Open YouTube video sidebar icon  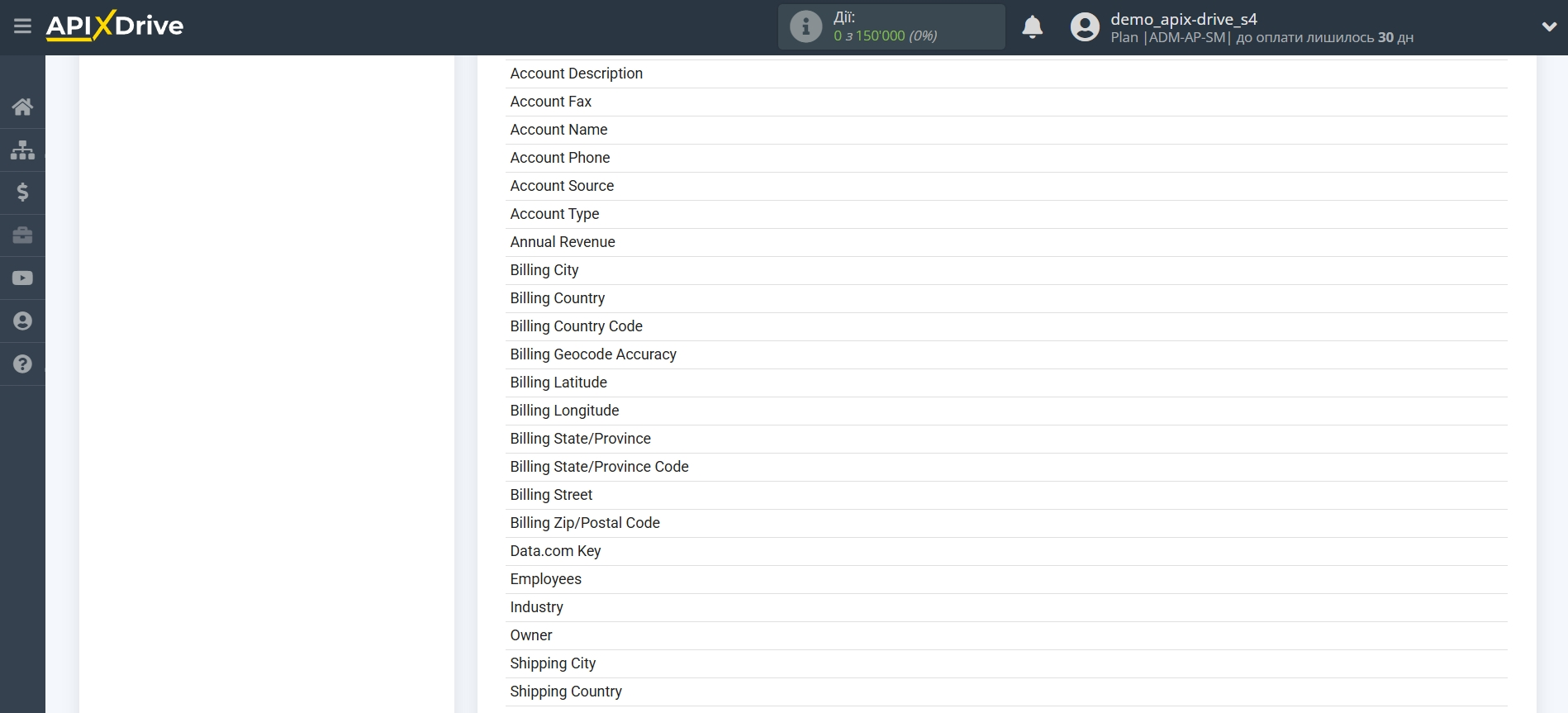(x=22, y=278)
